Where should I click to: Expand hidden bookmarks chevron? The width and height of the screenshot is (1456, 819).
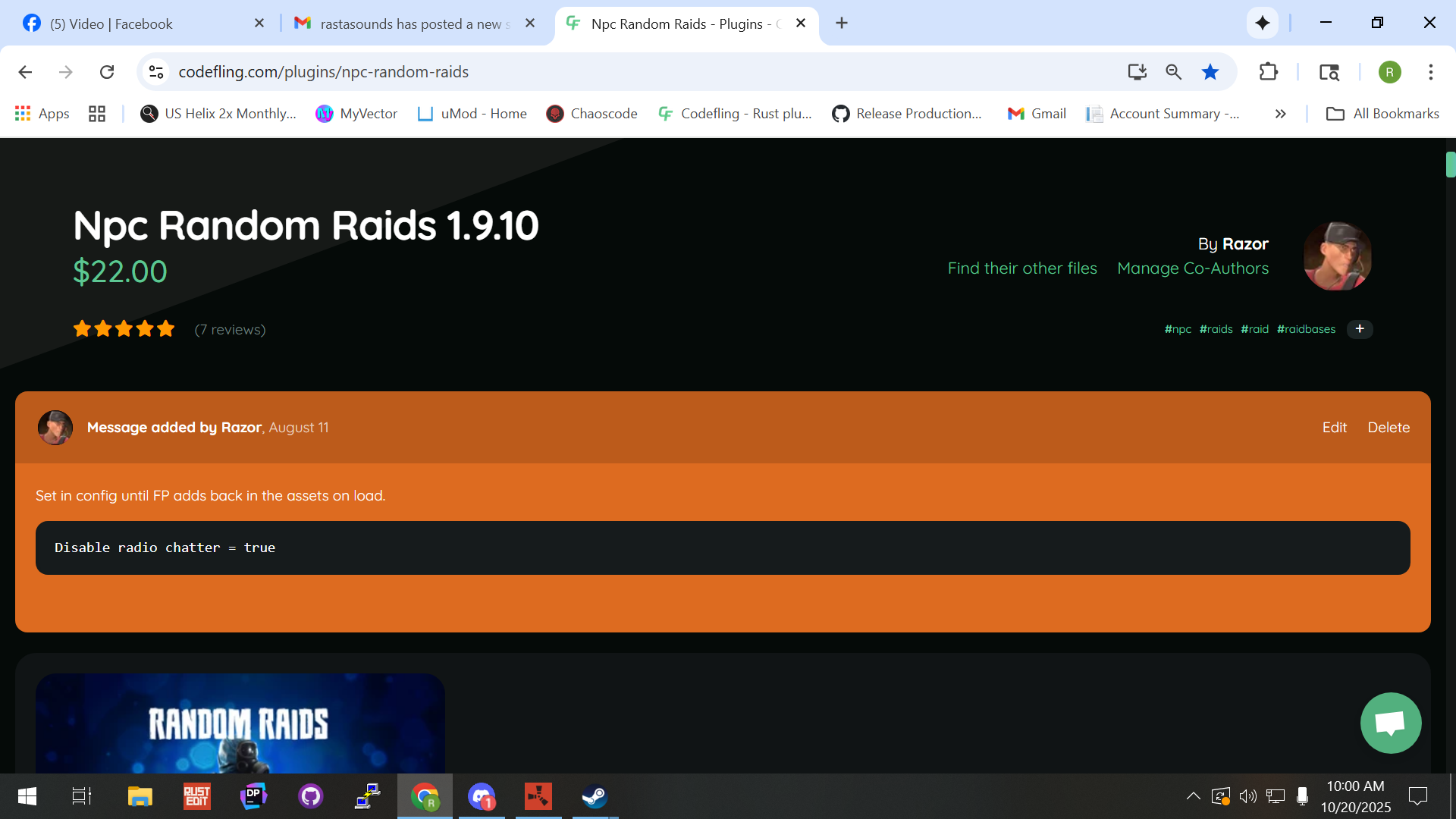(1281, 114)
